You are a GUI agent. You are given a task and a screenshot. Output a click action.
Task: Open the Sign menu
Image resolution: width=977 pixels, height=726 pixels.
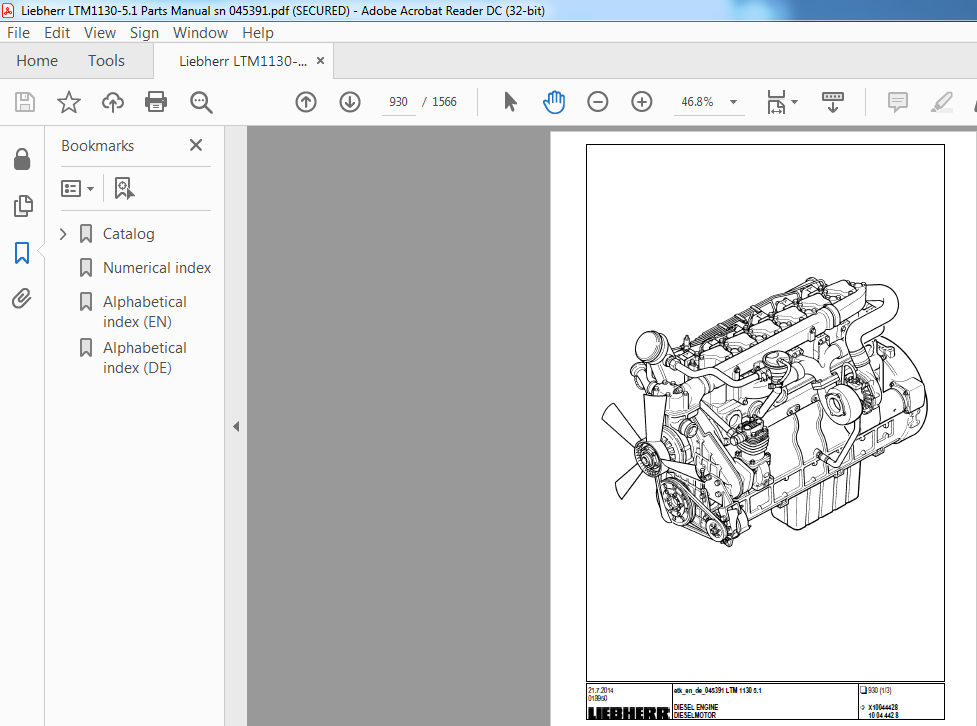[x=144, y=32]
